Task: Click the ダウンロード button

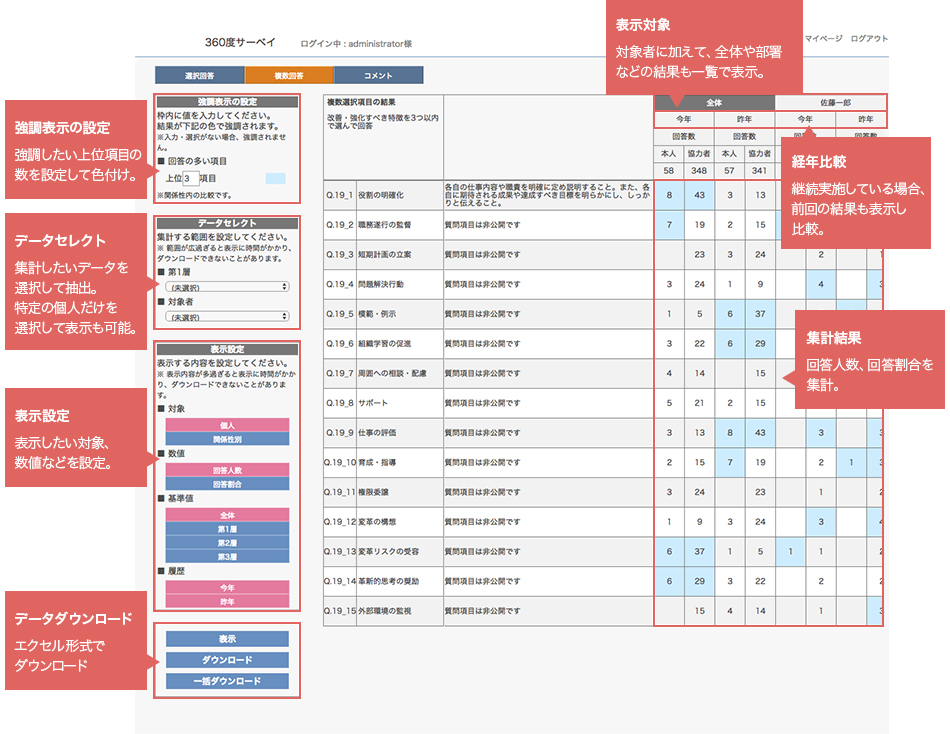Action: [227, 660]
